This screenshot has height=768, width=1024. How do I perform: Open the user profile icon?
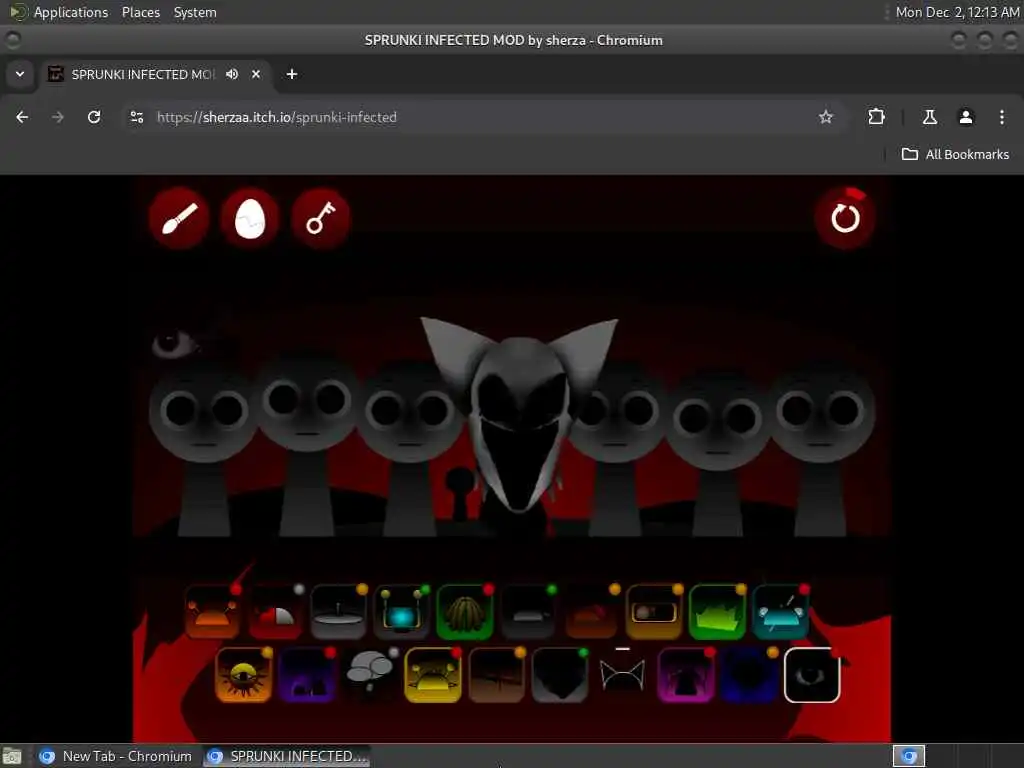click(x=966, y=117)
